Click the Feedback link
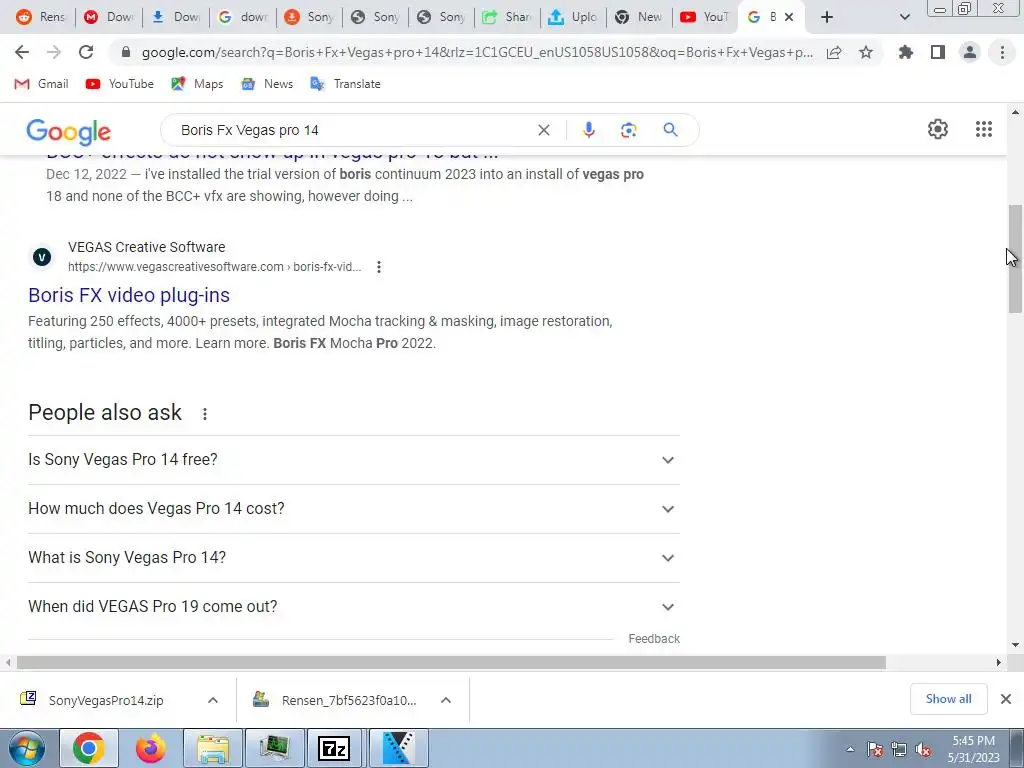This screenshot has height=768, width=1024. tap(654, 639)
